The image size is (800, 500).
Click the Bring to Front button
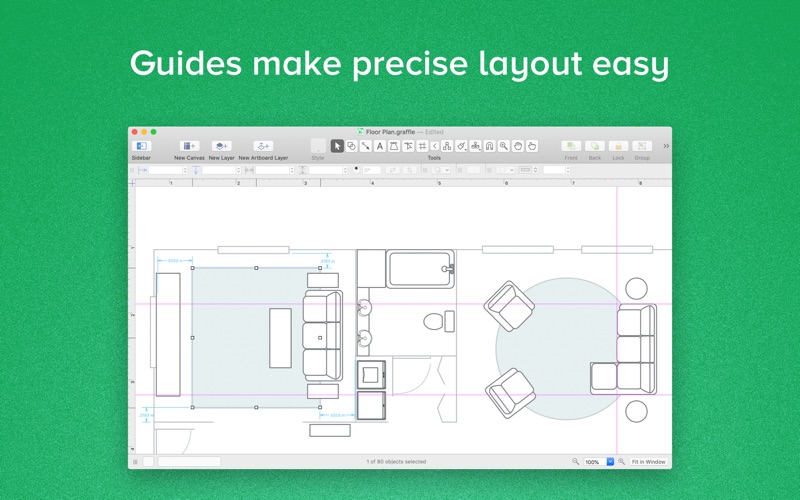(571, 146)
